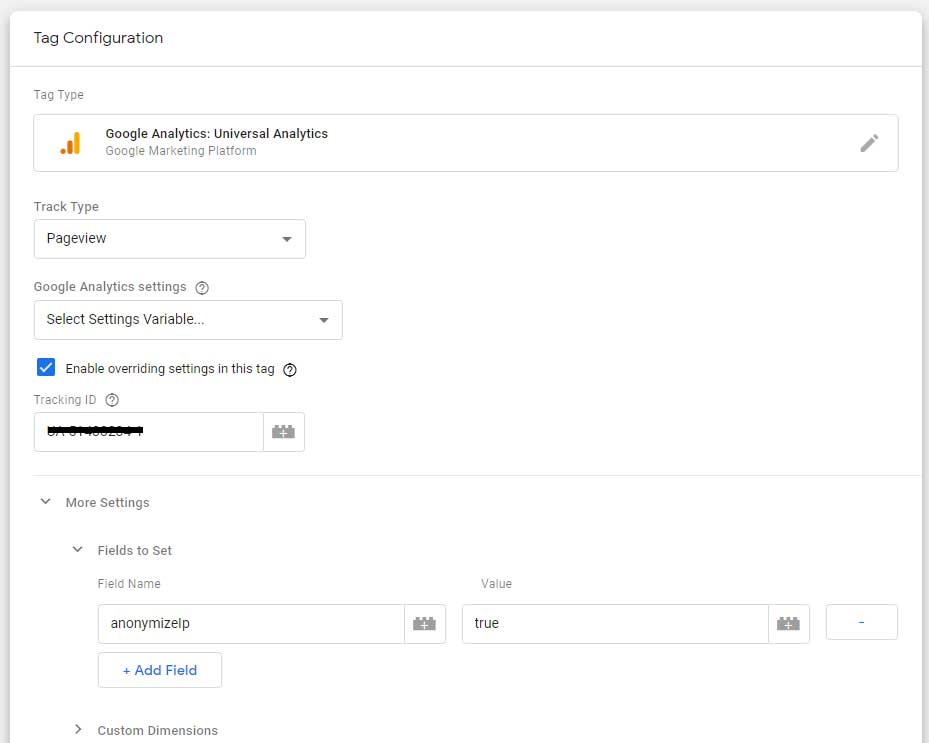Open help for Google Analytics settings

[202, 288]
